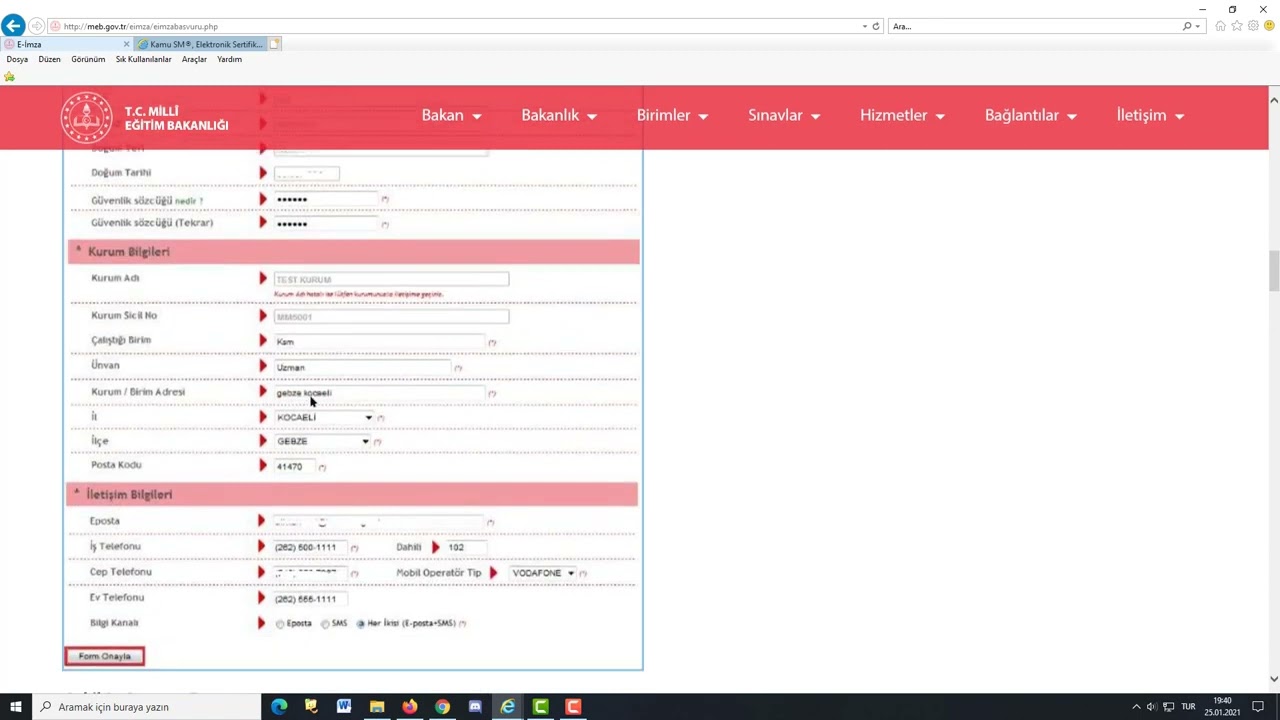
Task: Click the Ünvan field containing Uzman
Action: tap(363, 367)
